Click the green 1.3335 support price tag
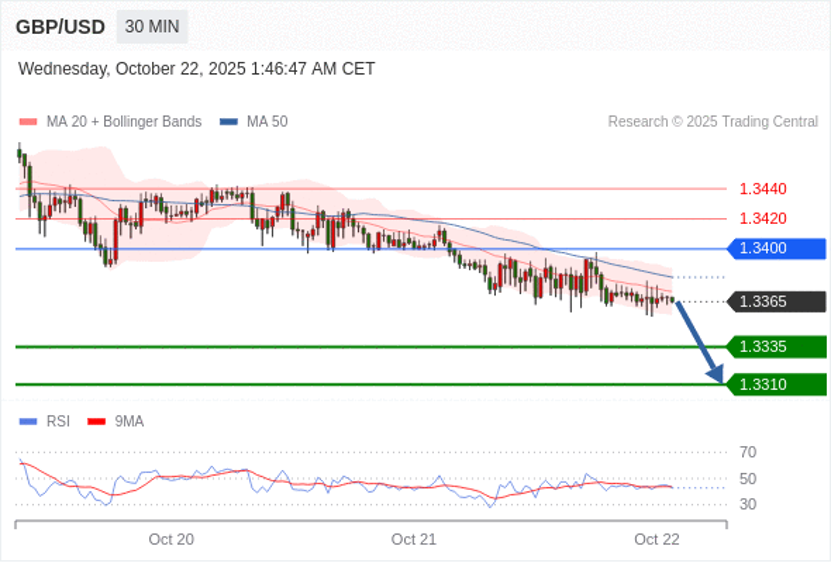This screenshot has height=564, width=832. 776,346
